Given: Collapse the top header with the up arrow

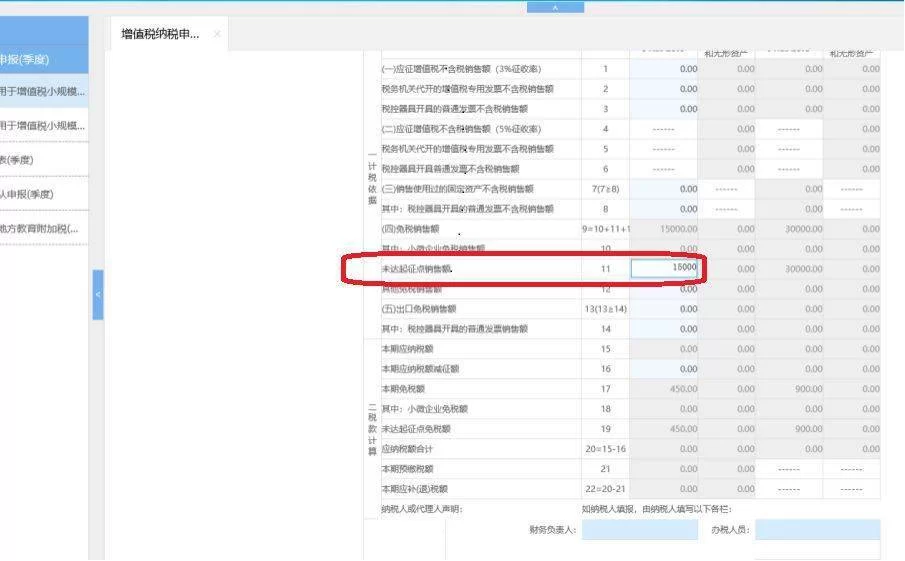Looking at the screenshot, I should point(554,7).
